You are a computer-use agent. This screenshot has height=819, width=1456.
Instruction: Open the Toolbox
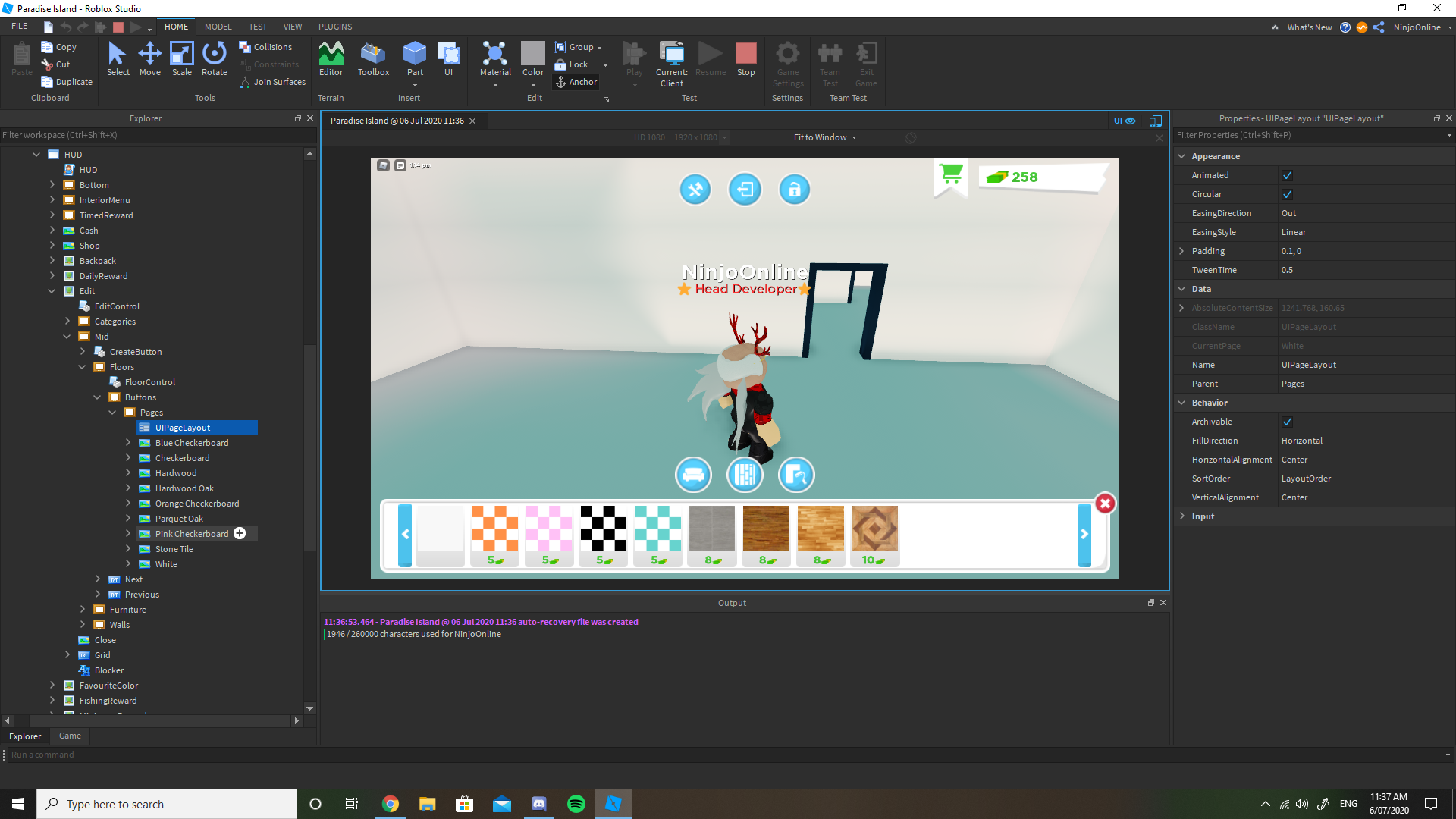tap(373, 57)
